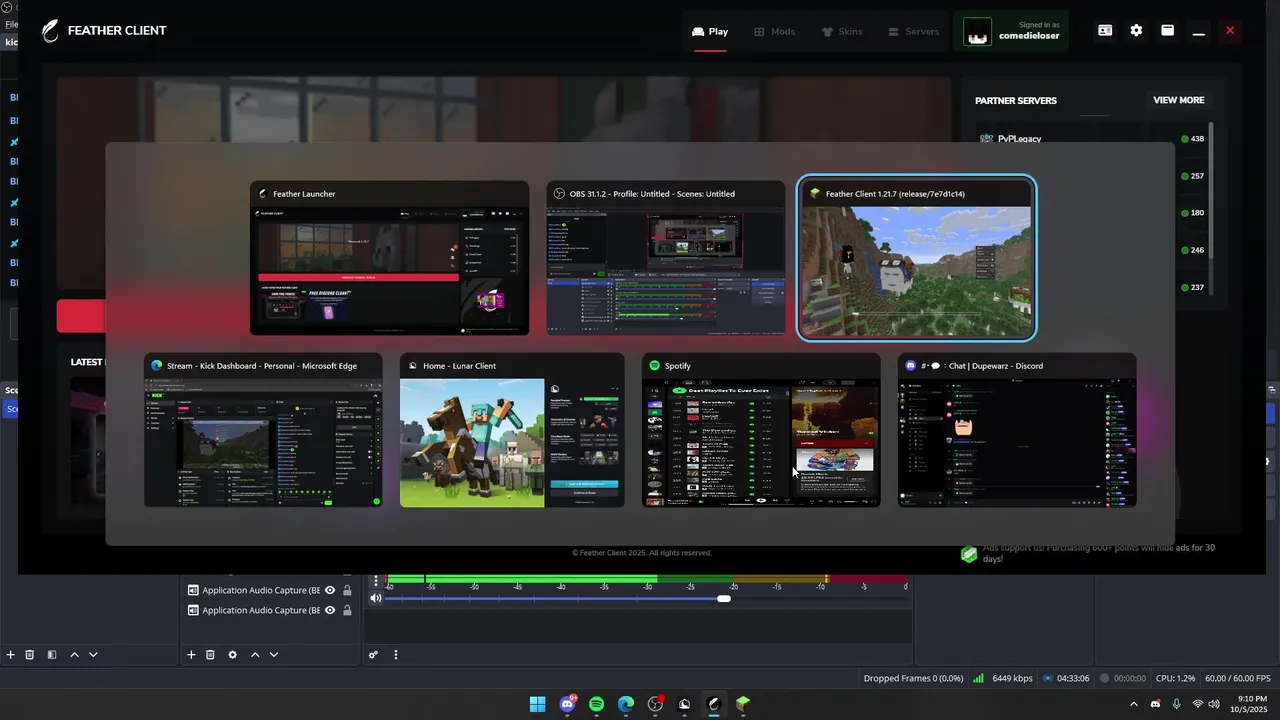Move scene down with arrow in OBS scenes panel
This screenshot has width=1280, height=720.
93,655
